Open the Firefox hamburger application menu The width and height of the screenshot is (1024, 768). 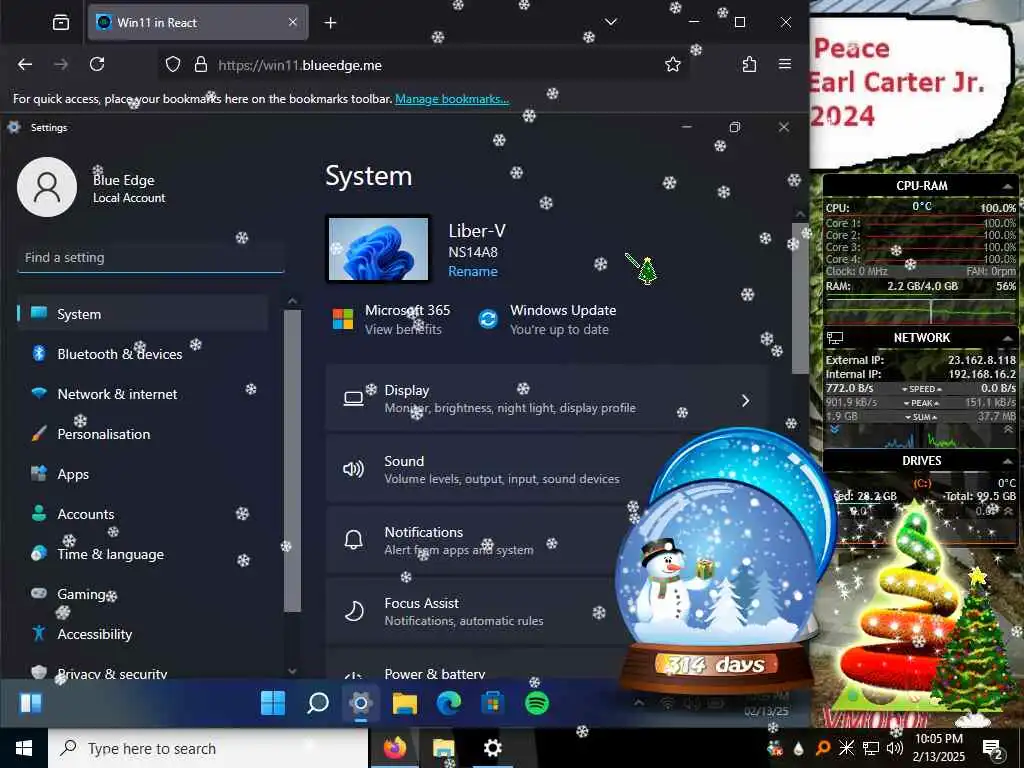coord(785,64)
